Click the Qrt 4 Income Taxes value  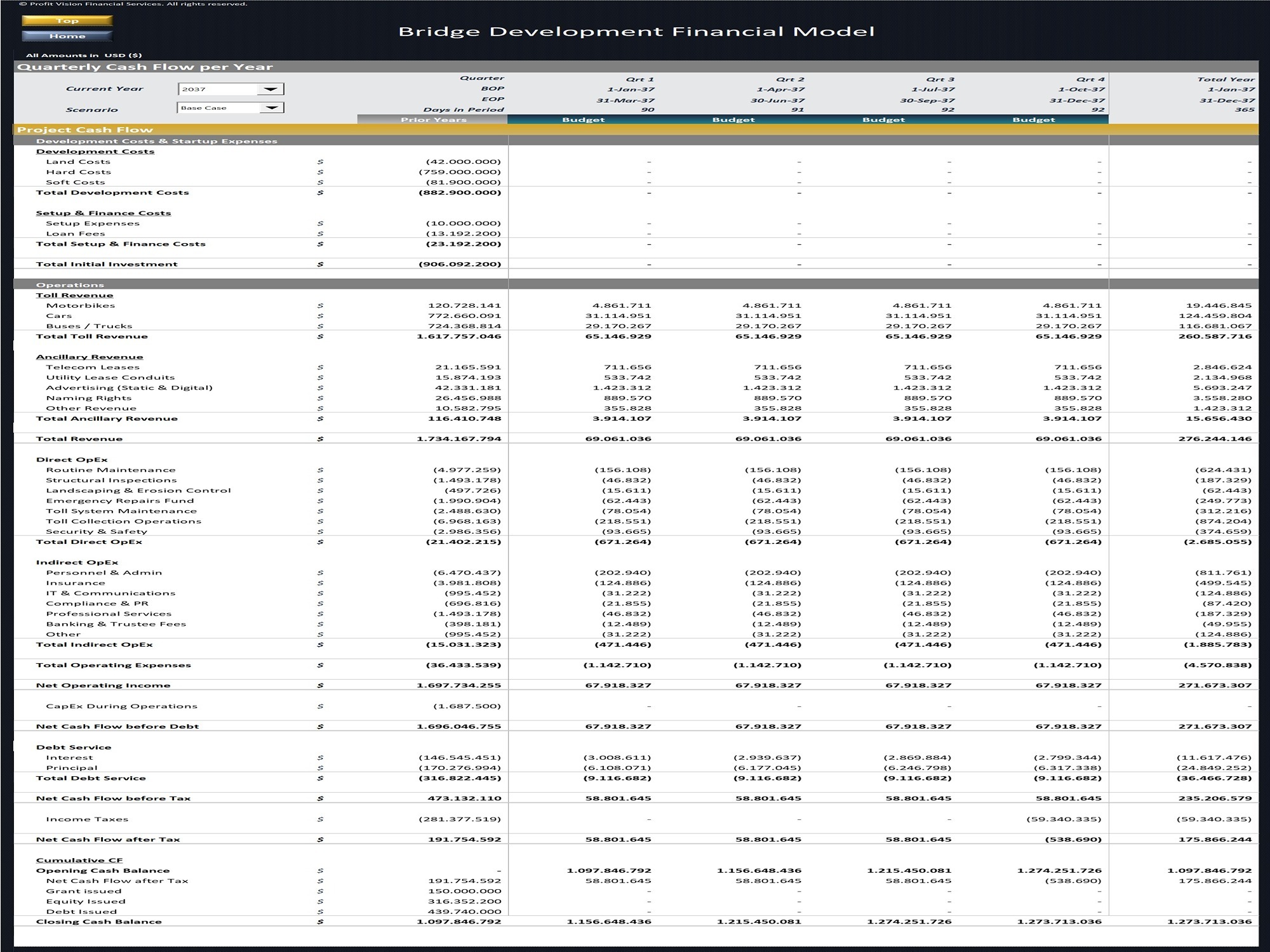1064,819
